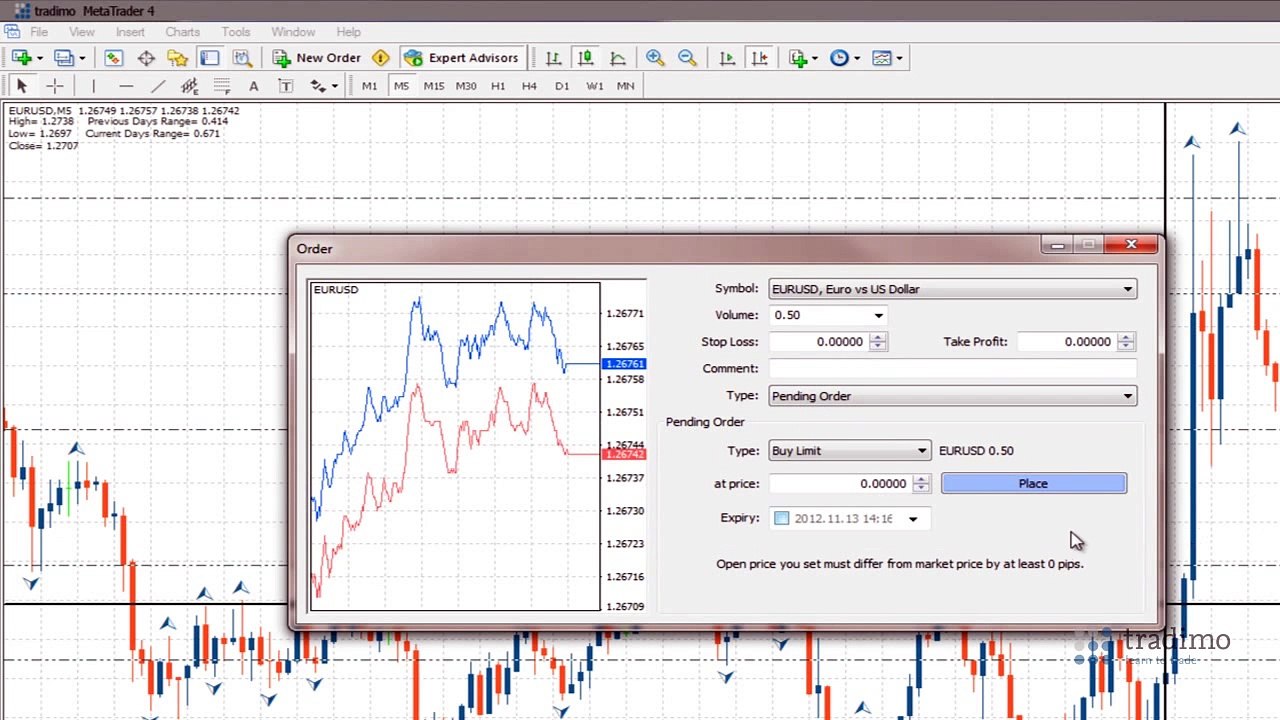Open the Insert menu
Image resolution: width=1280 pixels, height=720 pixels.
[130, 32]
